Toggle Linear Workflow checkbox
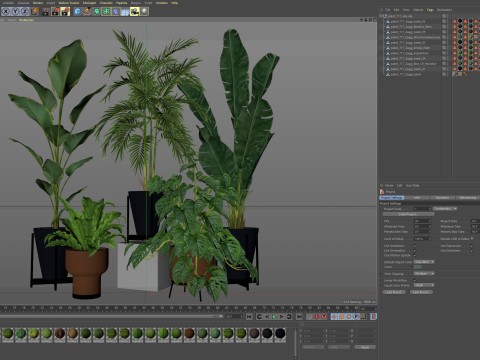480x360 pixels. click(x=415, y=280)
